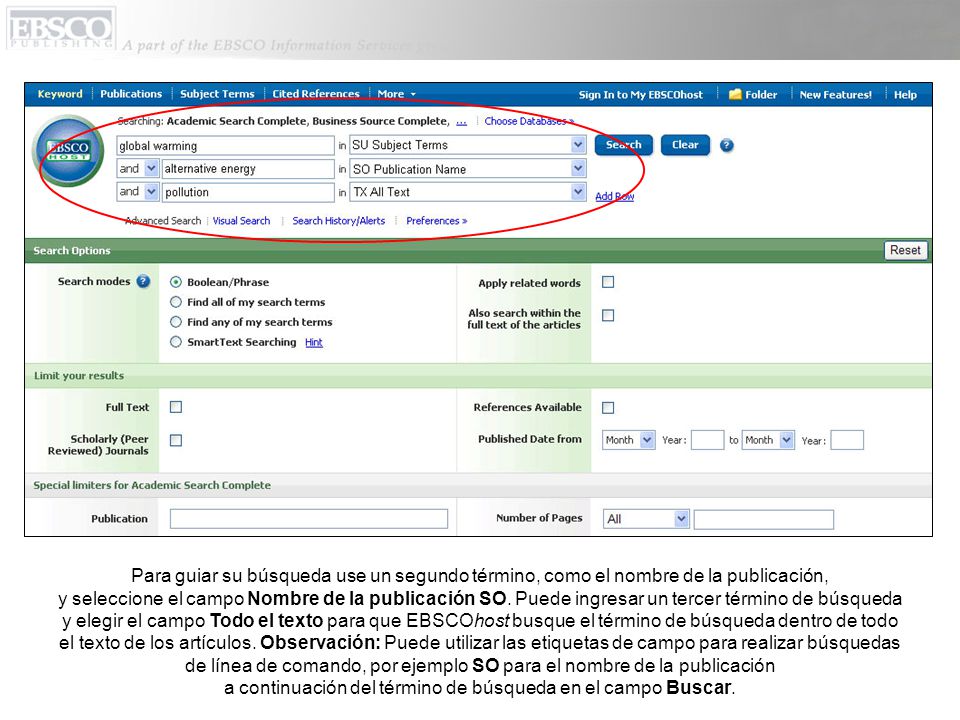The height and width of the screenshot is (720, 960).
Task: Open operator dropdown before pollution
Action: click(138, 192)
